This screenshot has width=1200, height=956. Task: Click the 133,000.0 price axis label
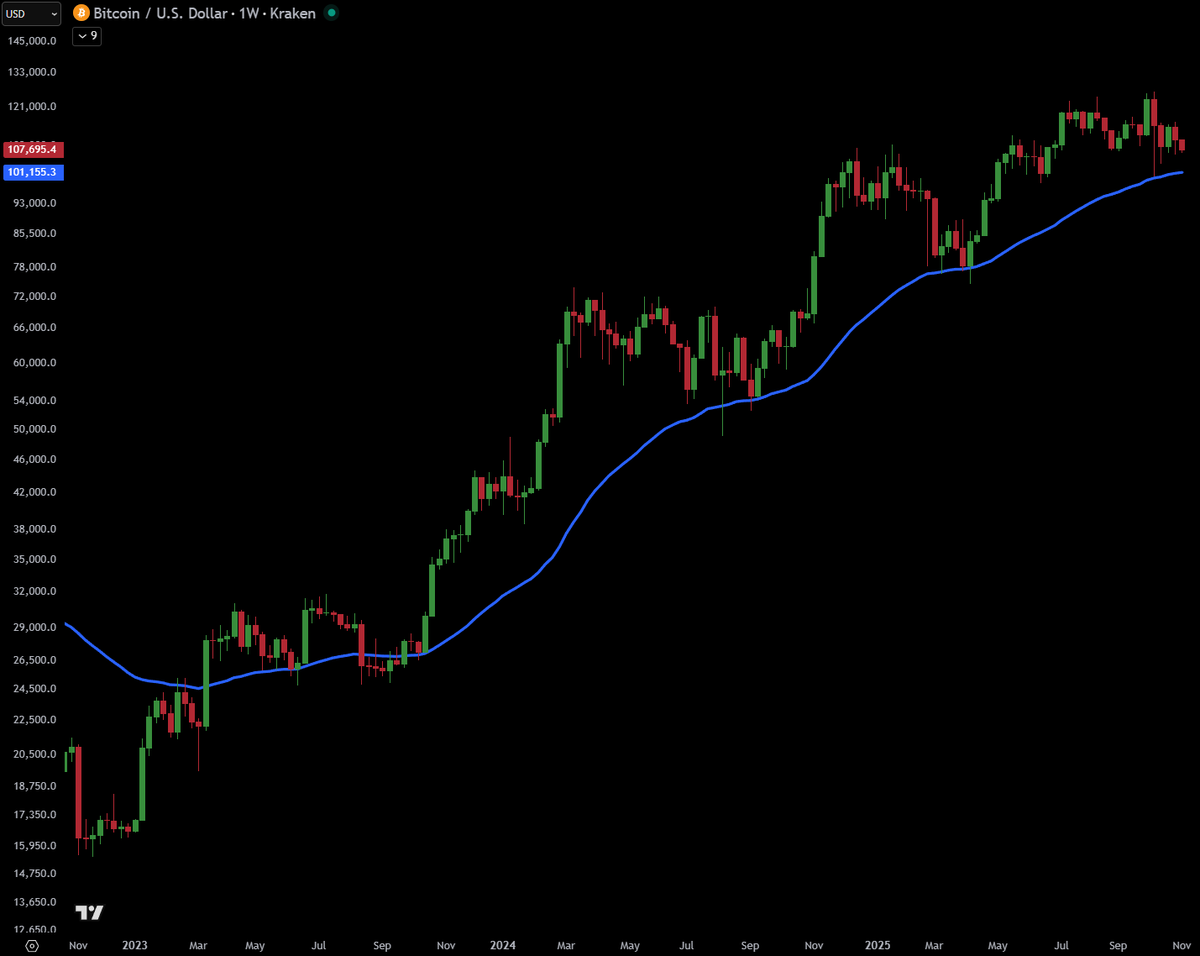32,72
